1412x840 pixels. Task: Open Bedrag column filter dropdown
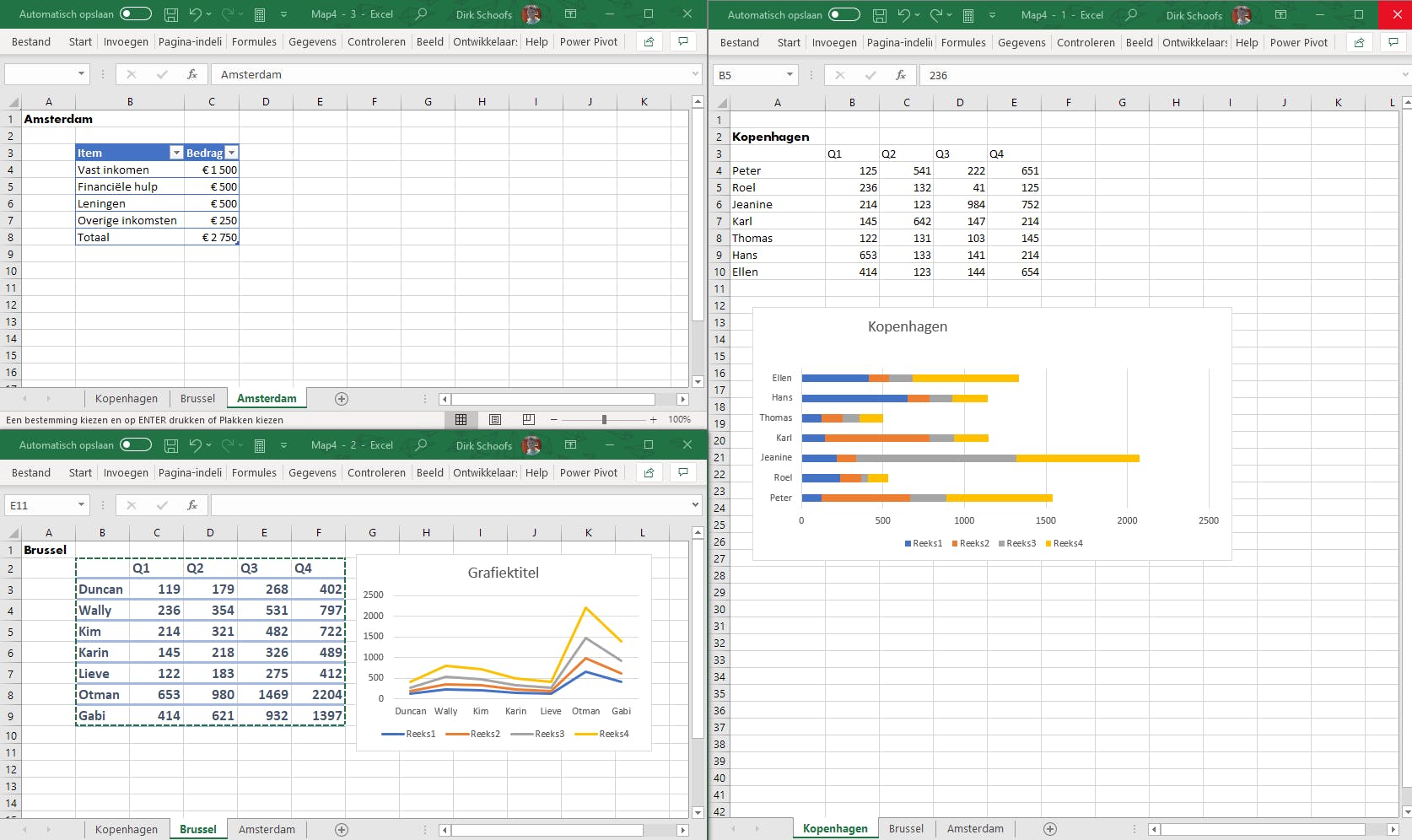[232, 153]
